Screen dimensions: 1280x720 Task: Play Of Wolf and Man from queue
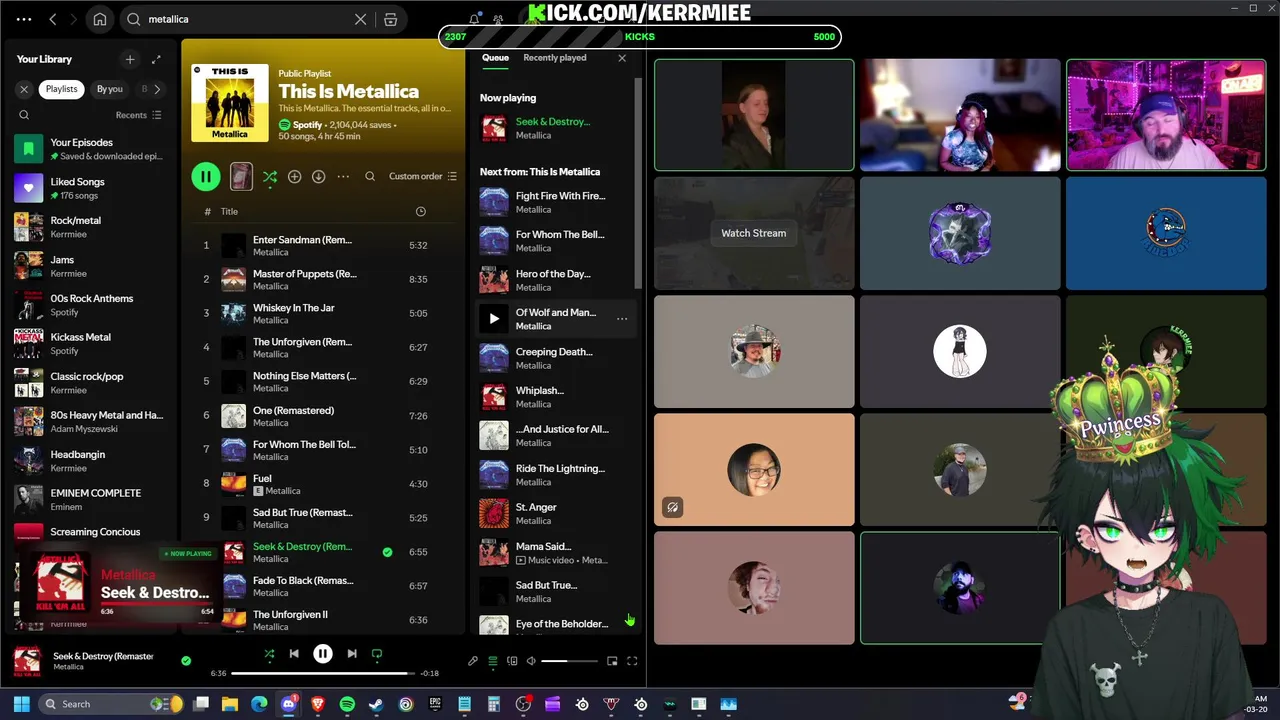click(x=494, y=319)
